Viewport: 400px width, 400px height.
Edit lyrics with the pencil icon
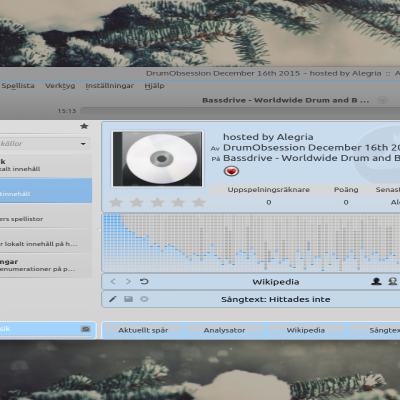pos(113,299)
